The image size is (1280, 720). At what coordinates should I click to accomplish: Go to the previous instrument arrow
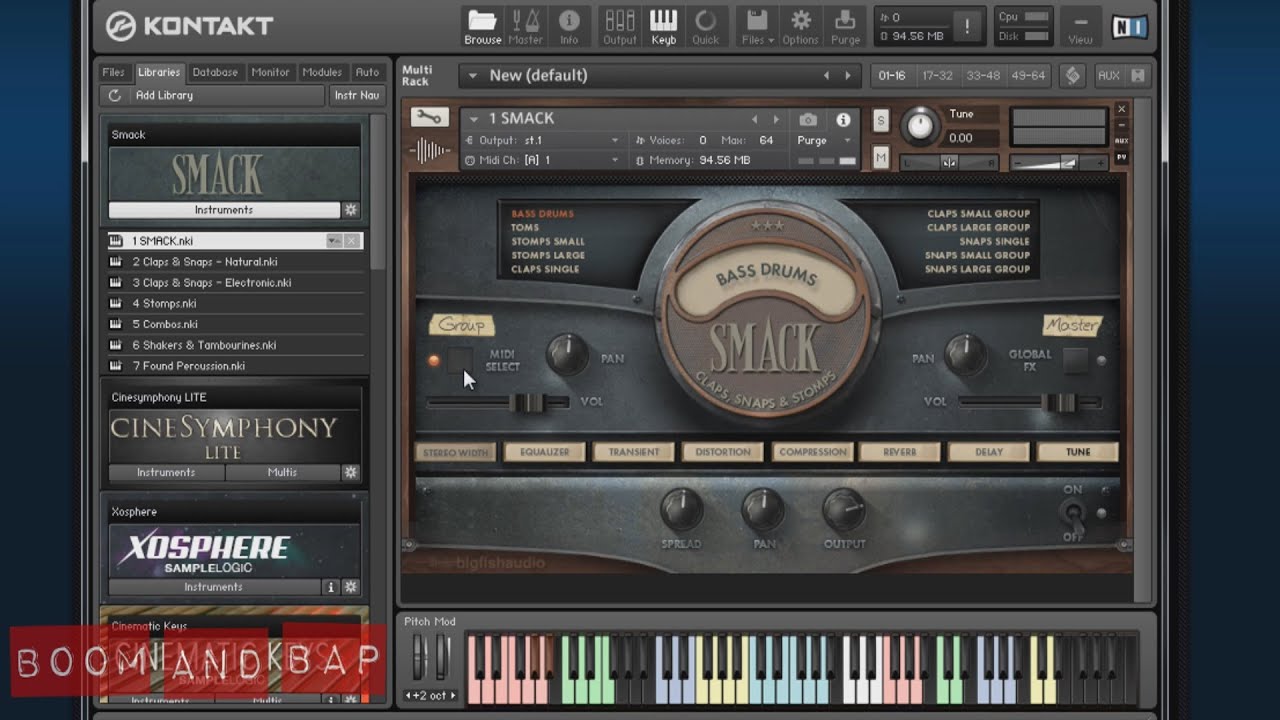755,119
